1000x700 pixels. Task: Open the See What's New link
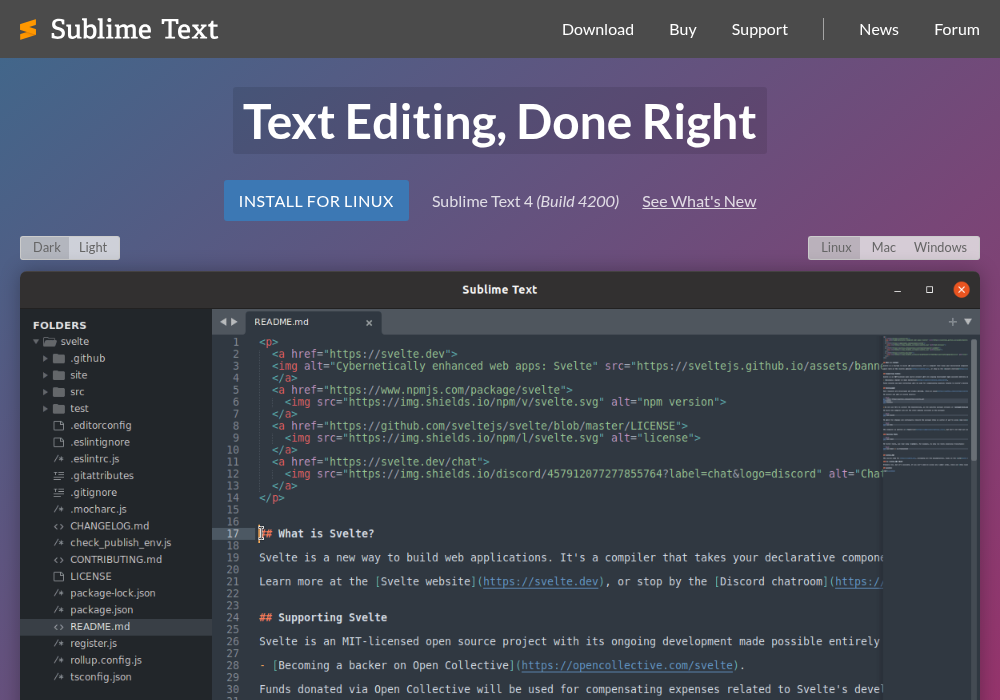click(x=699, y=201)
